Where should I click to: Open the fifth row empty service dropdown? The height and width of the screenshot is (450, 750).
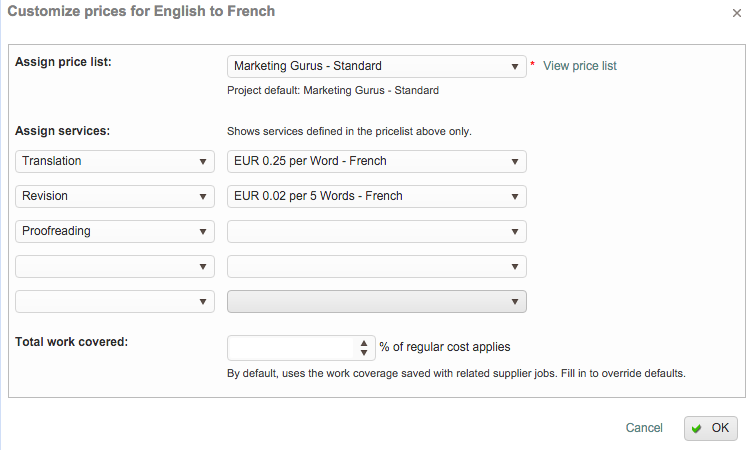(115, 301)
